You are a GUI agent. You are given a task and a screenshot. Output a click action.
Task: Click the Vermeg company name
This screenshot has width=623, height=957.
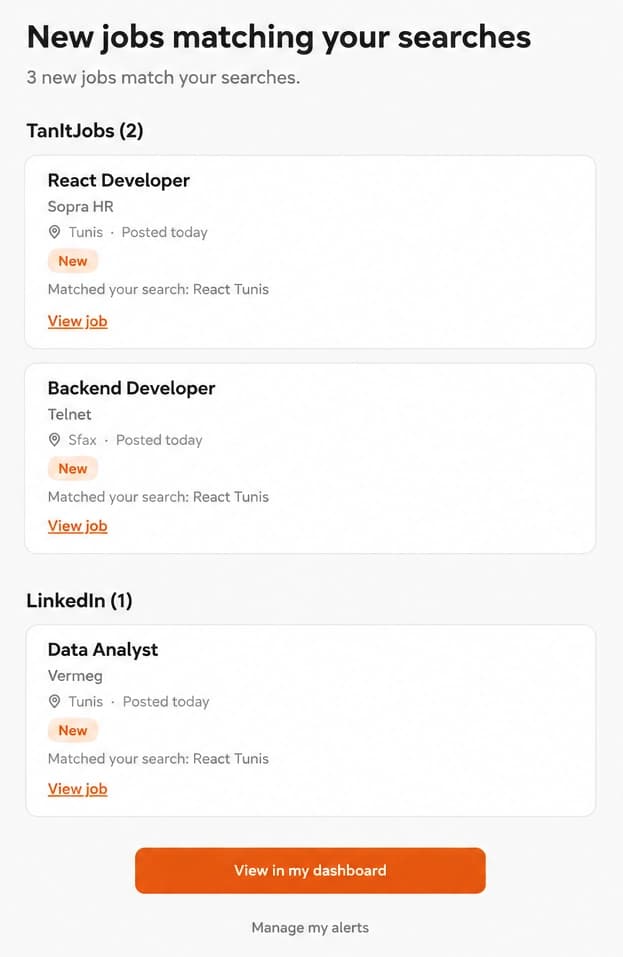coord(75,676)
